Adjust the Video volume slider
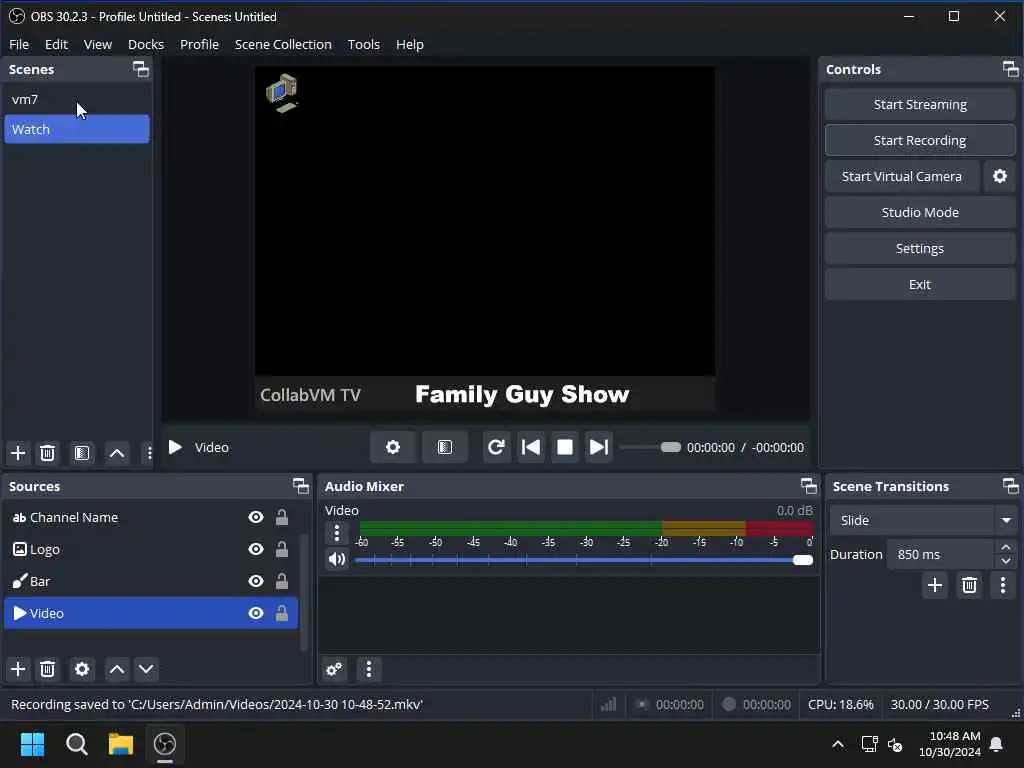This screenshot has height=768, width=1024. point(584,560)
